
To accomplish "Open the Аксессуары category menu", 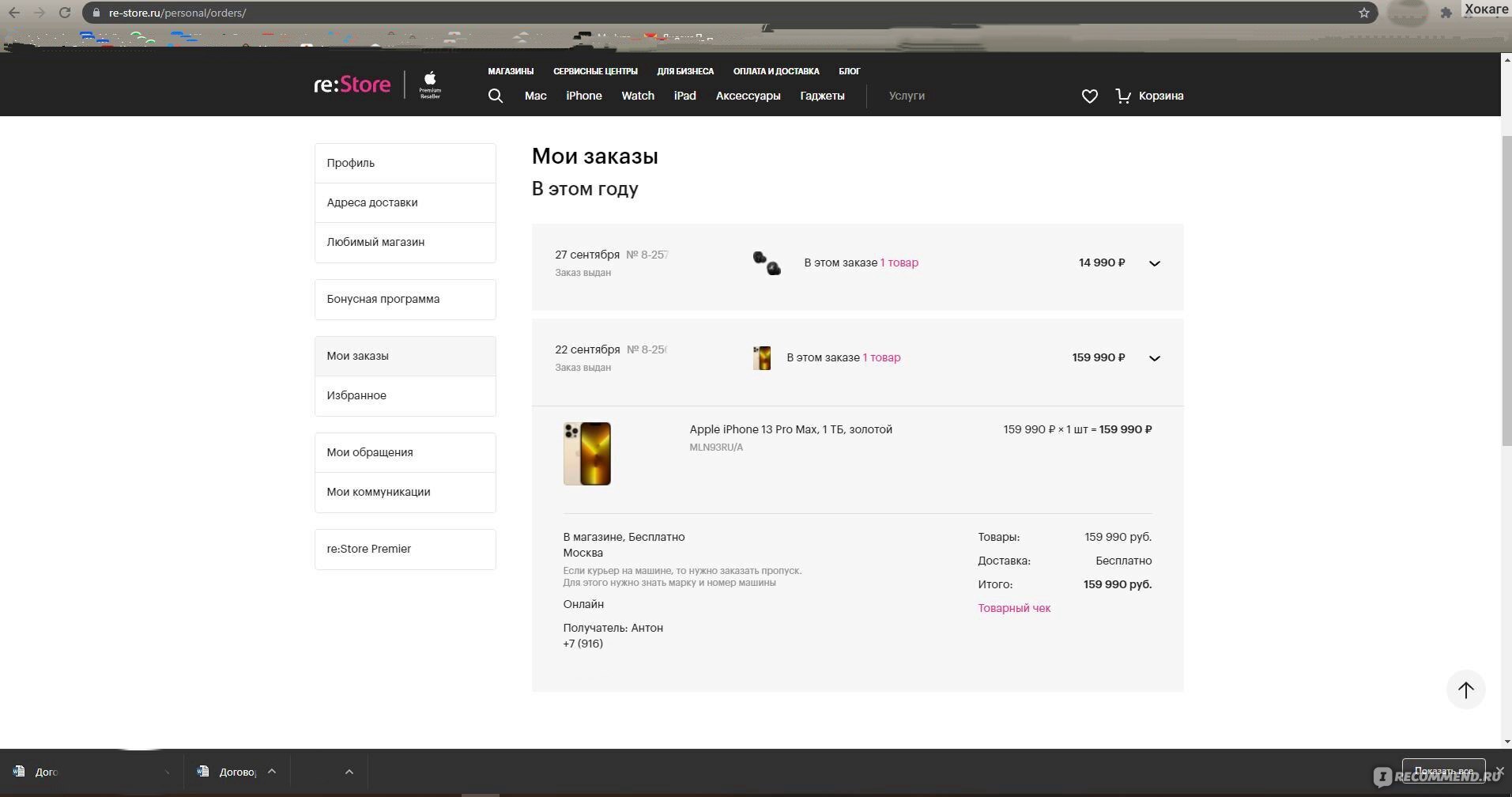I will click(x=748, y=96).
